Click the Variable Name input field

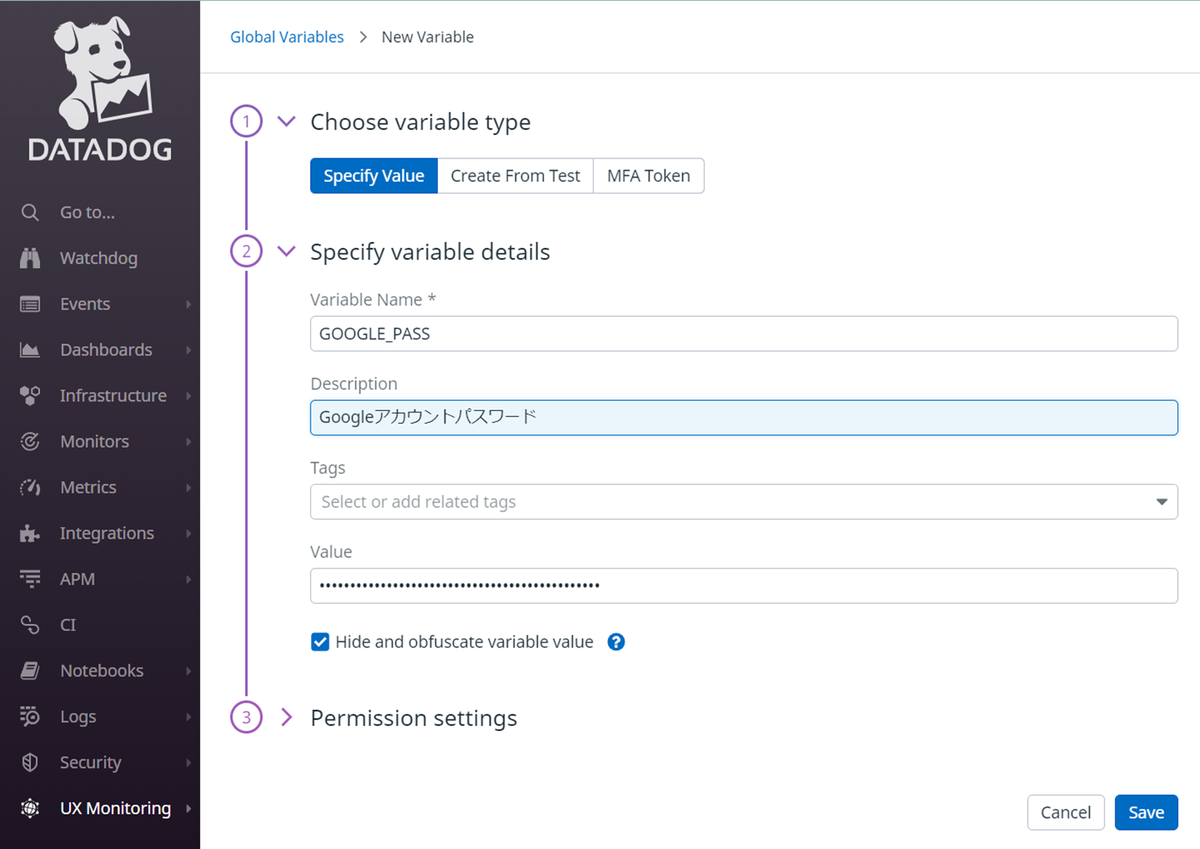point(743,334)
